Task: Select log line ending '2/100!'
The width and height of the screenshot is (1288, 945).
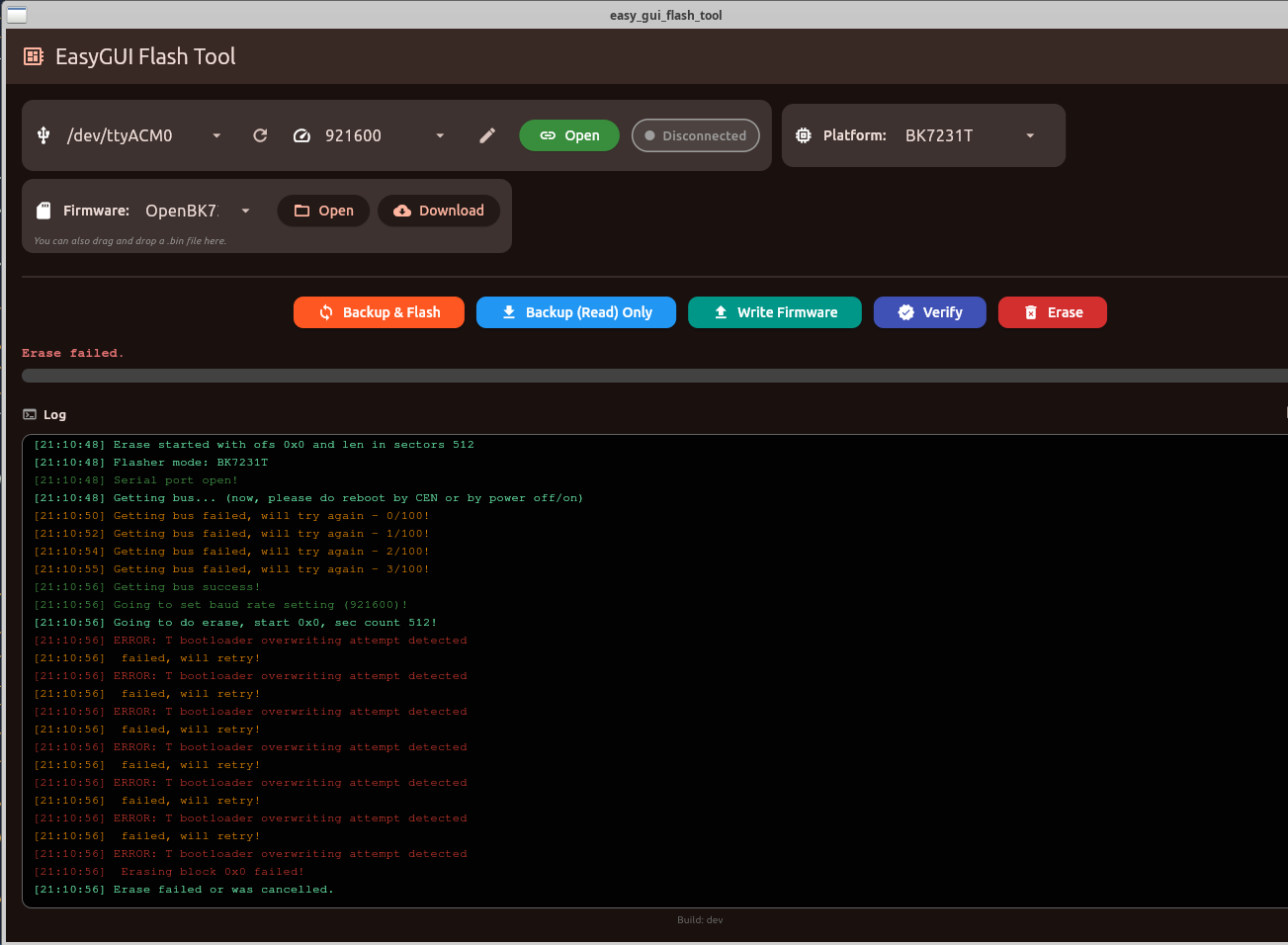Action: (232, 552)
